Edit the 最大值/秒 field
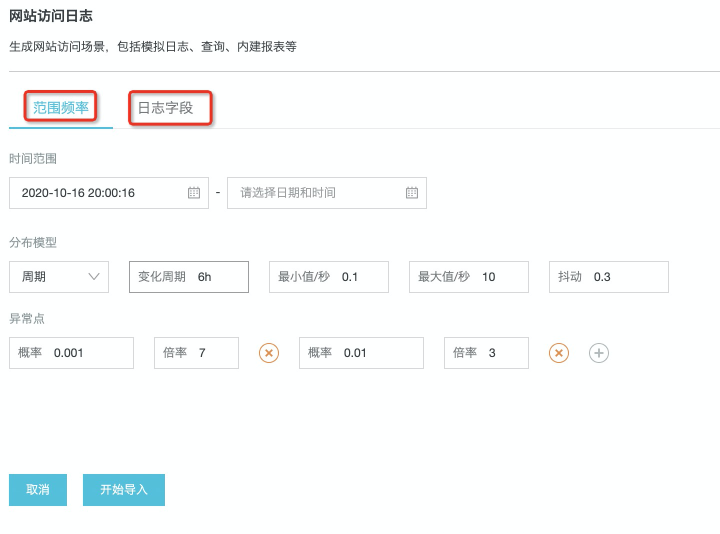Image resolution: width=720 pixels, height=534 pixels. (498, 277)
